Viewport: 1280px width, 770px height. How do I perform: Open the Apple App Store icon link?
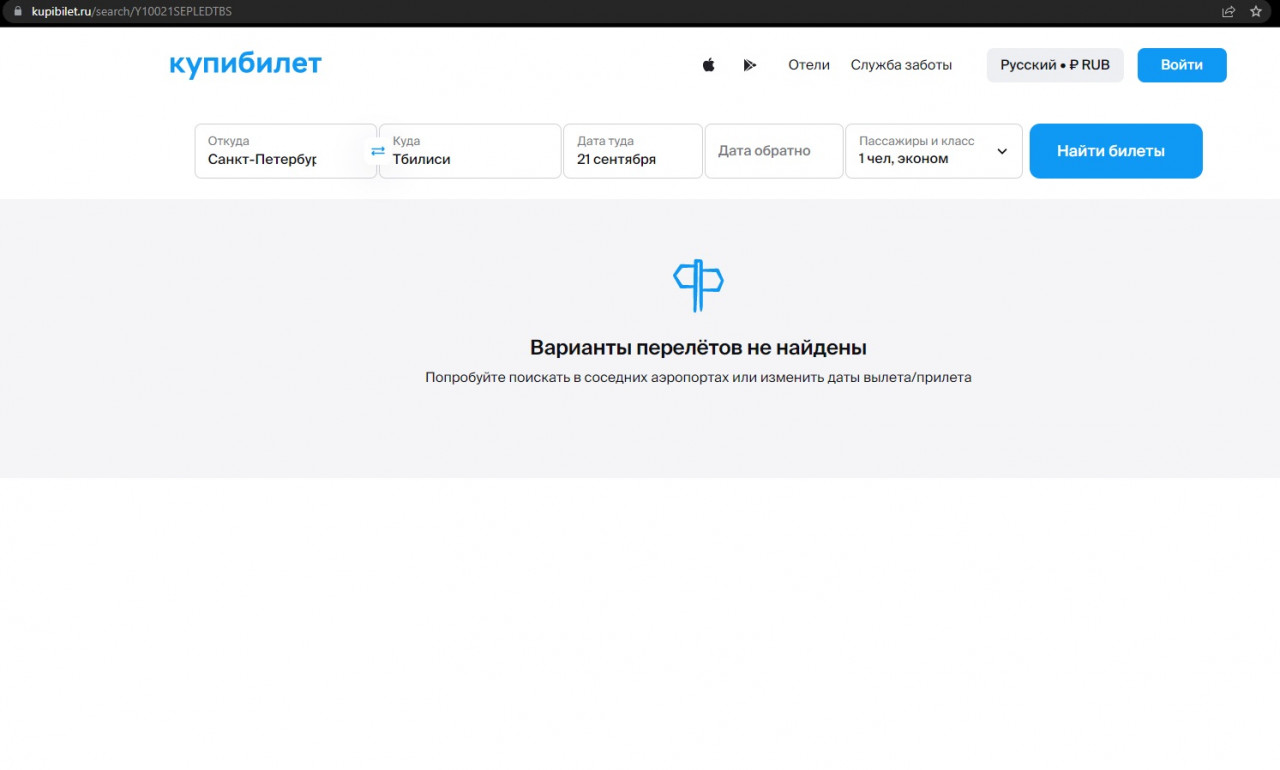[708, 65]
